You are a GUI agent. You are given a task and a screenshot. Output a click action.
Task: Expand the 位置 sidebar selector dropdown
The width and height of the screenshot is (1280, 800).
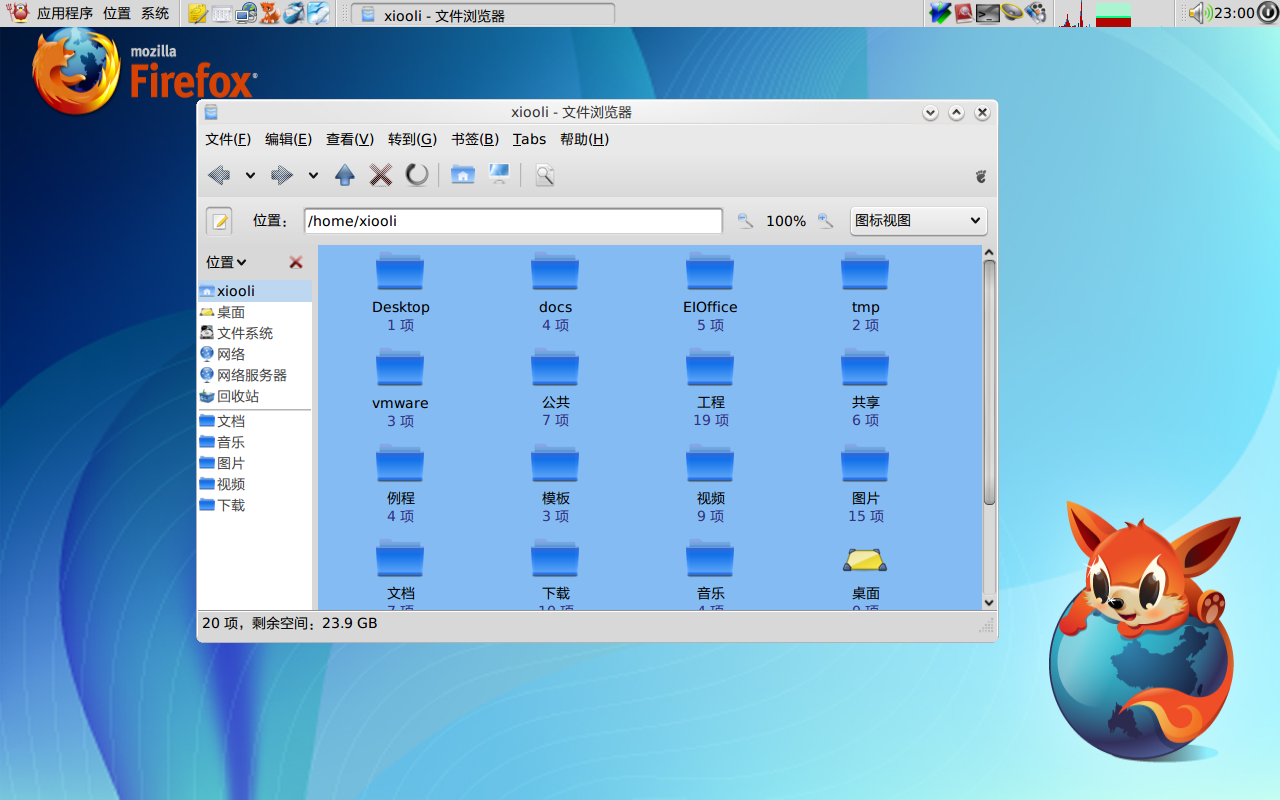click(226, 262)
